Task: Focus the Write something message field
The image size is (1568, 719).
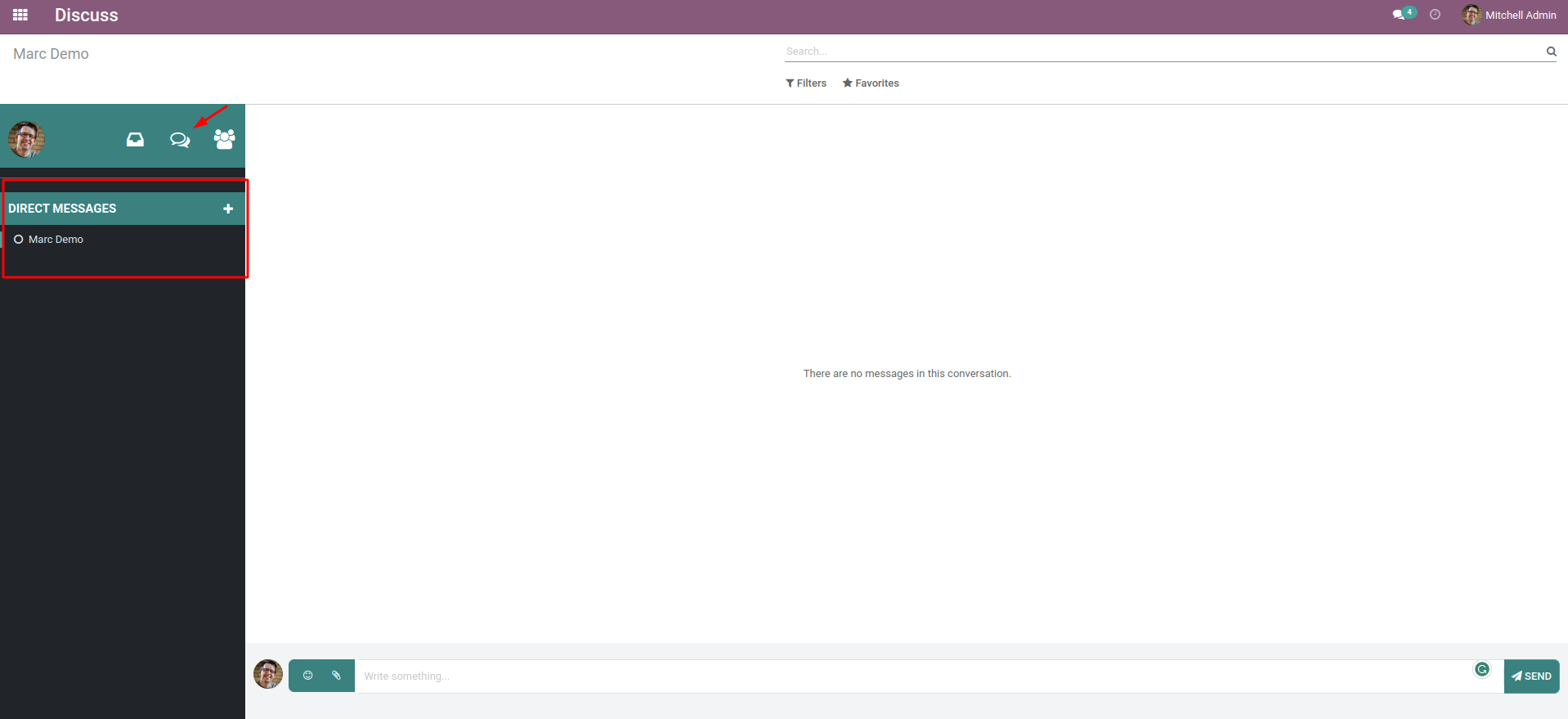Action: [929, 676]
